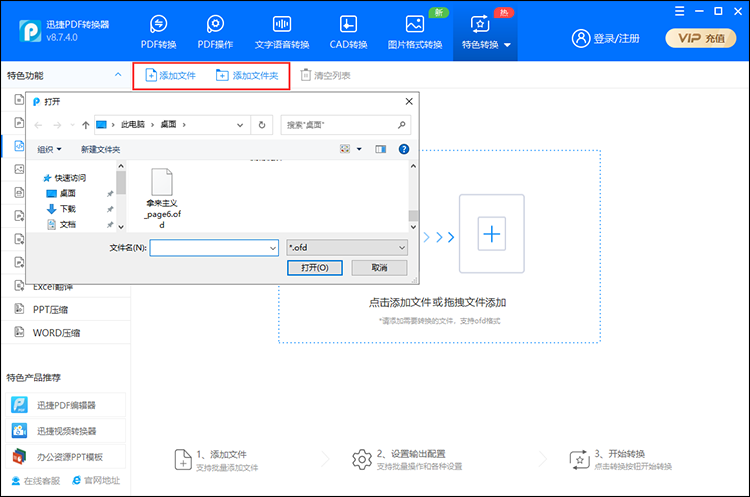750x497 pixels.
Task: Click file list vertical scrollbar thumb
Action: coord(413,215)
